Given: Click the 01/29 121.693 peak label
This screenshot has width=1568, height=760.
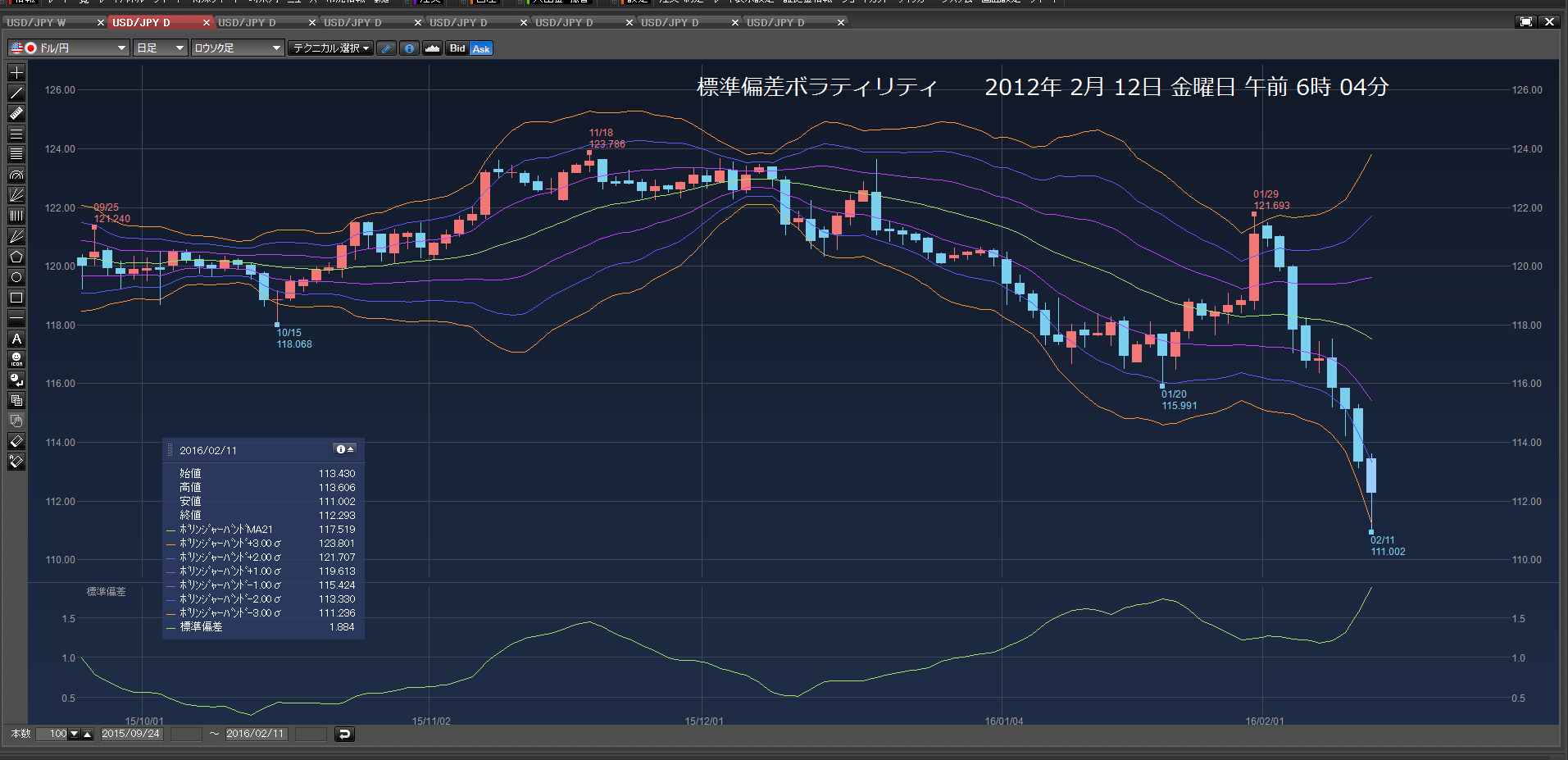Looking at the screenshot, I should [x=1271, y=200].
